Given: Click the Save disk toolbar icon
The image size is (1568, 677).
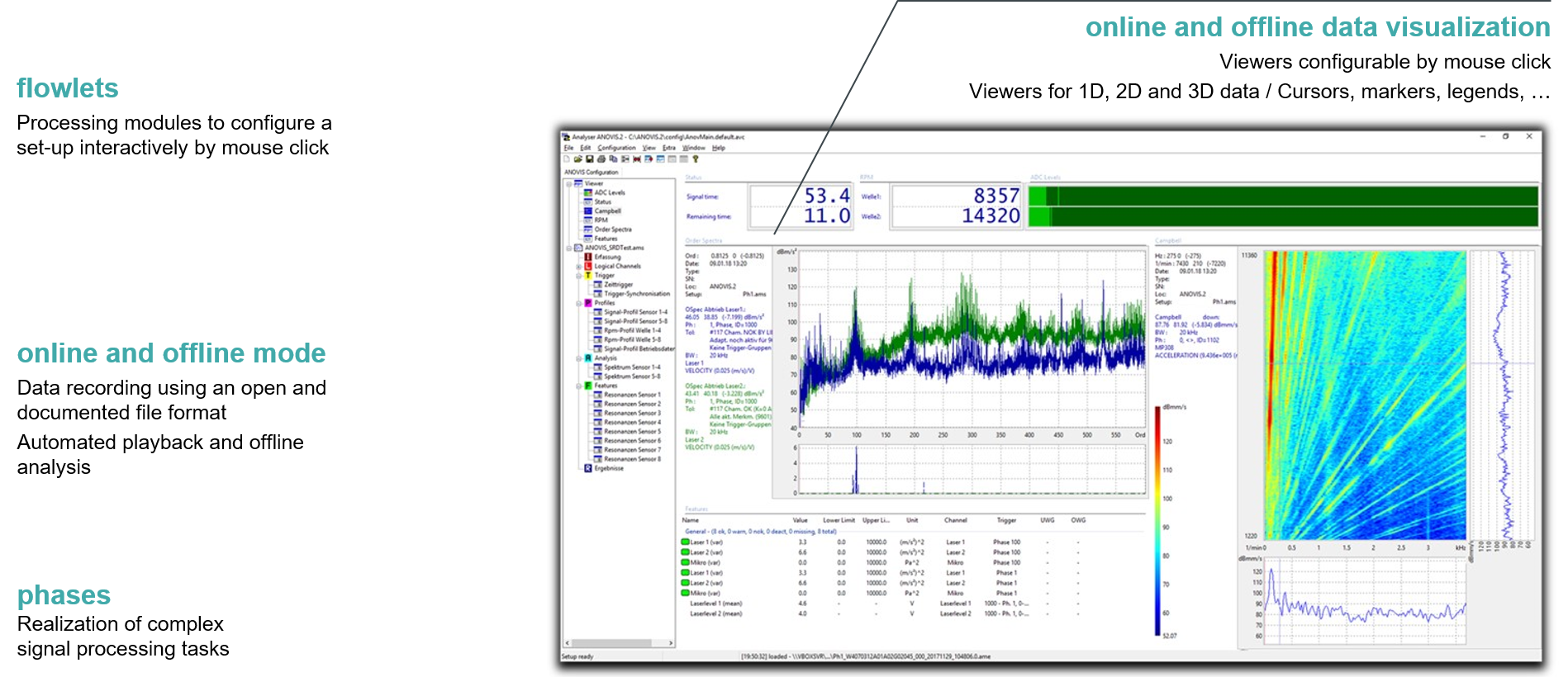Looking at the screenshot, I should coord(590,159).
